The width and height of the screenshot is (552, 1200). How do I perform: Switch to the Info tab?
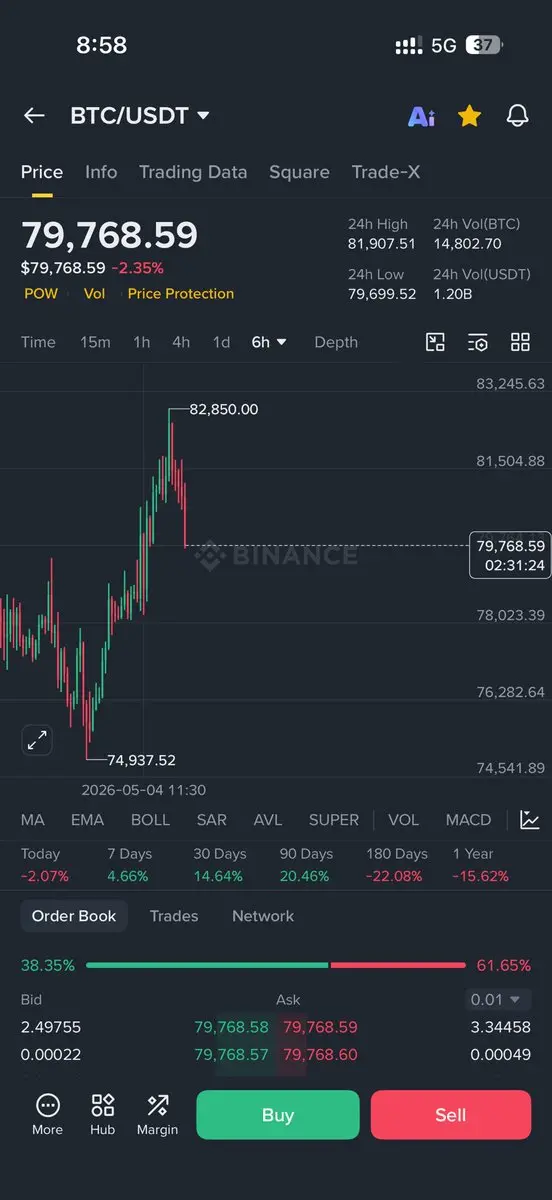point(101,172)
